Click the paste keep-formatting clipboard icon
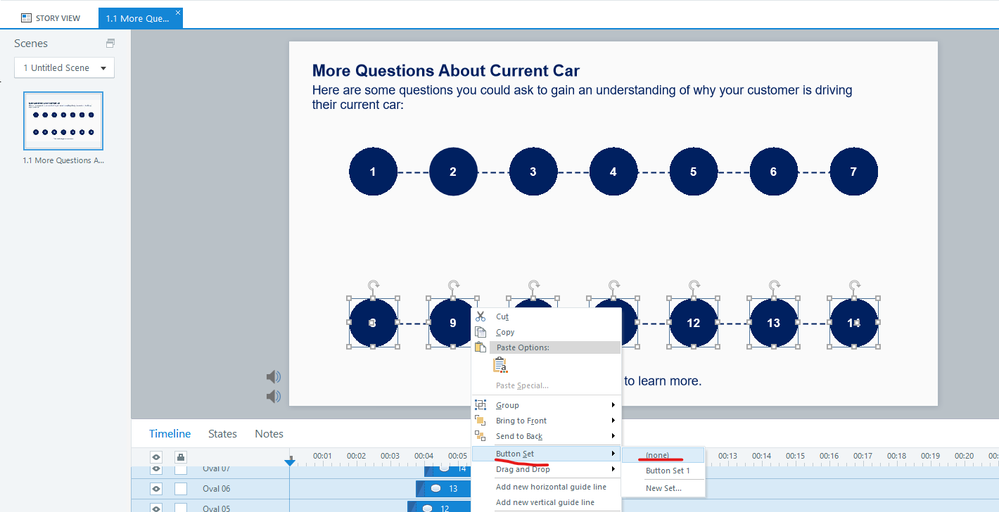Viewport: 999px width, 512px height. click(500, 364)
